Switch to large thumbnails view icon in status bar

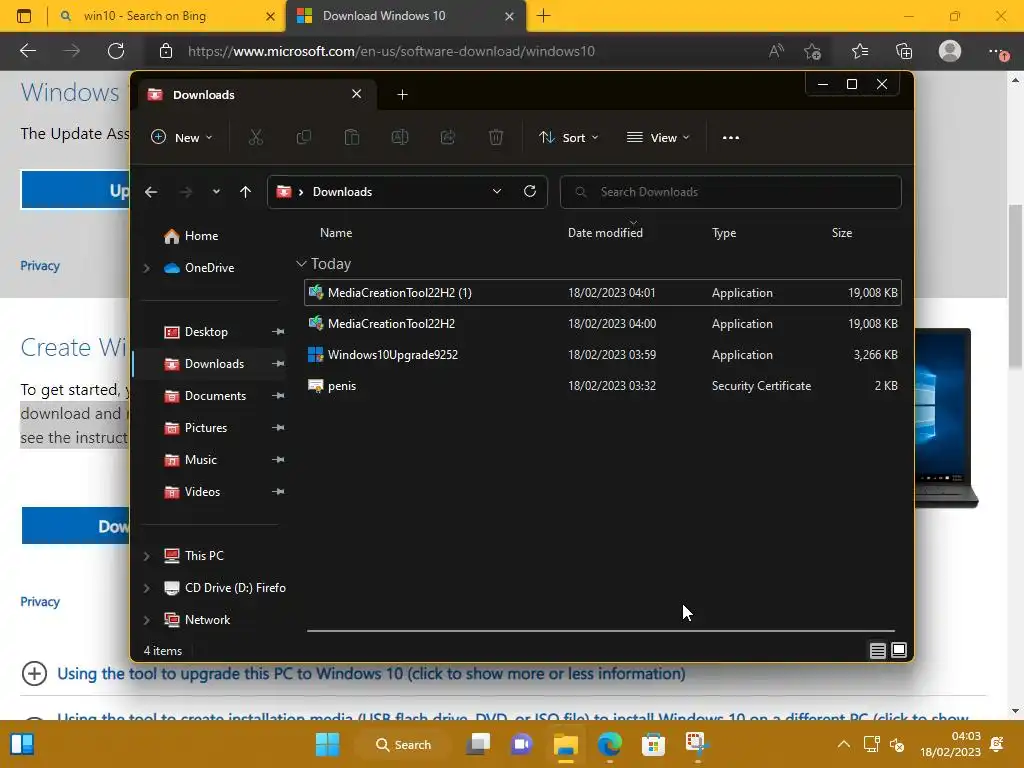click(899, 650)
